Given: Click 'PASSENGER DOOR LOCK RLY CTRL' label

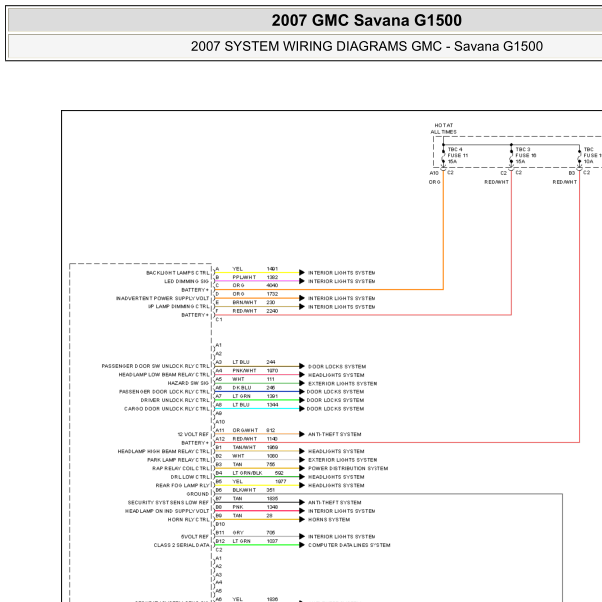Looking at the screenshot, I should (164, 392).
